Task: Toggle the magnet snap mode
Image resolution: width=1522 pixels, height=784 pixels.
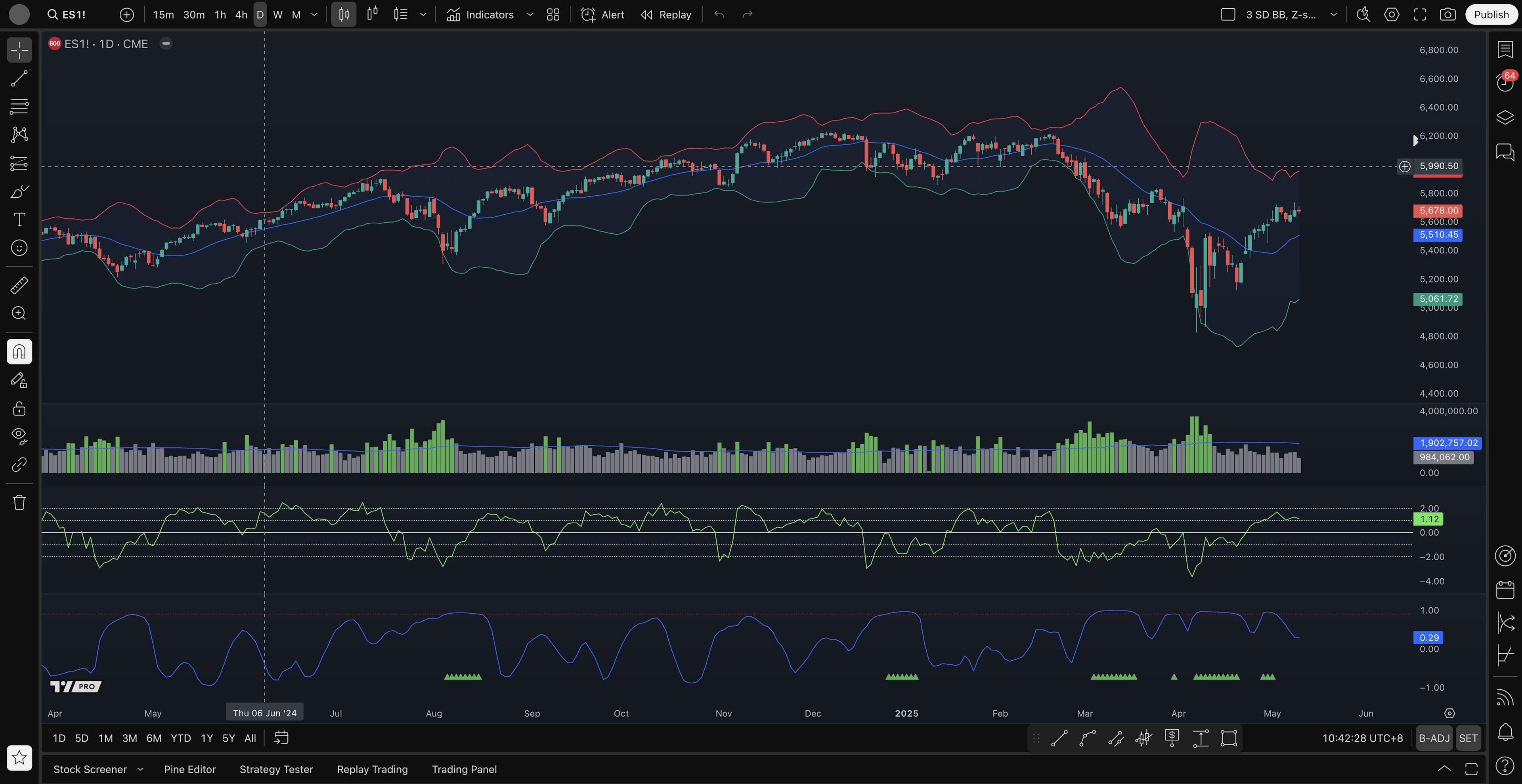Action: point(19,352)
